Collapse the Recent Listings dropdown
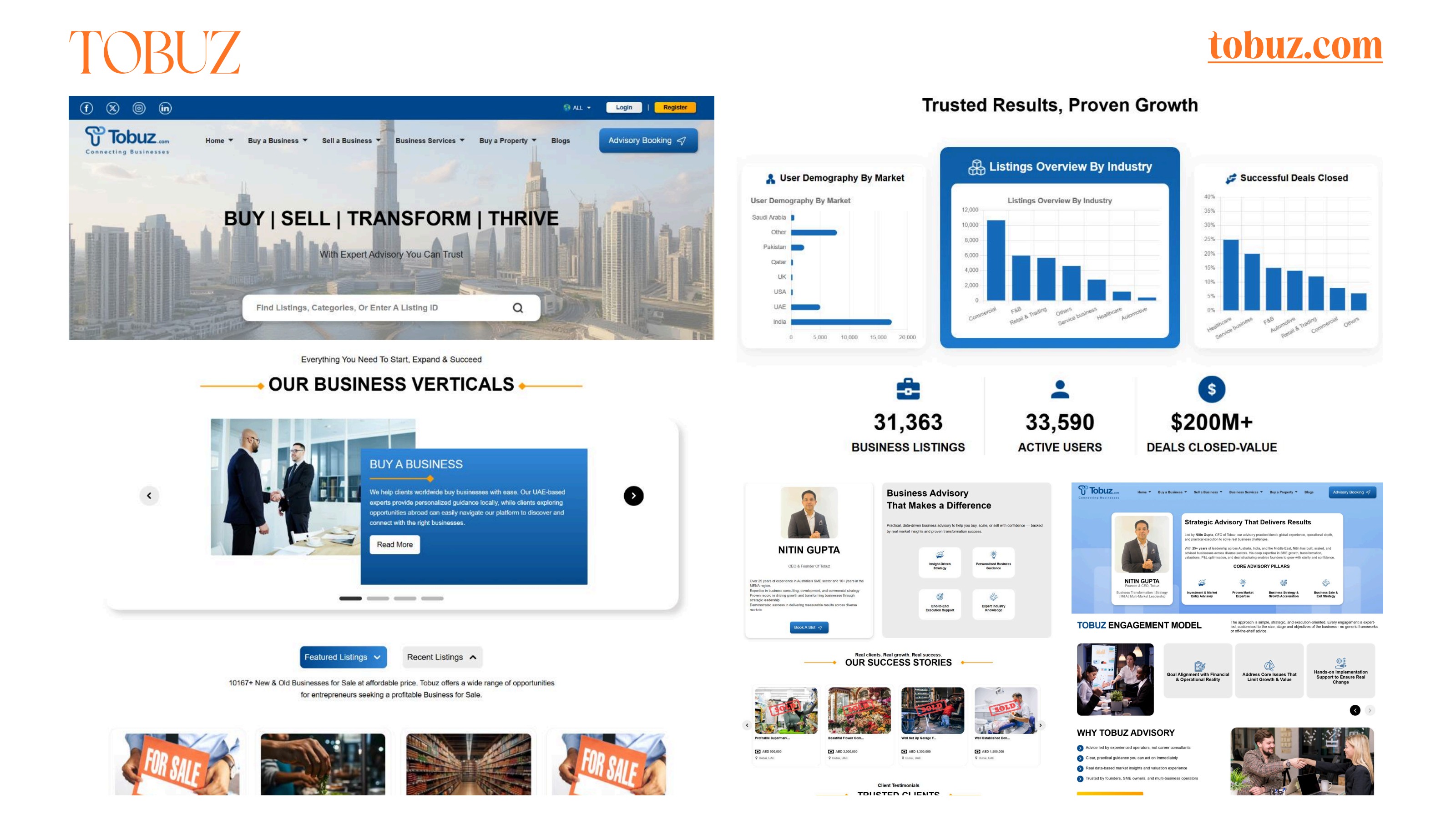1456x824 pixels. 442,657
